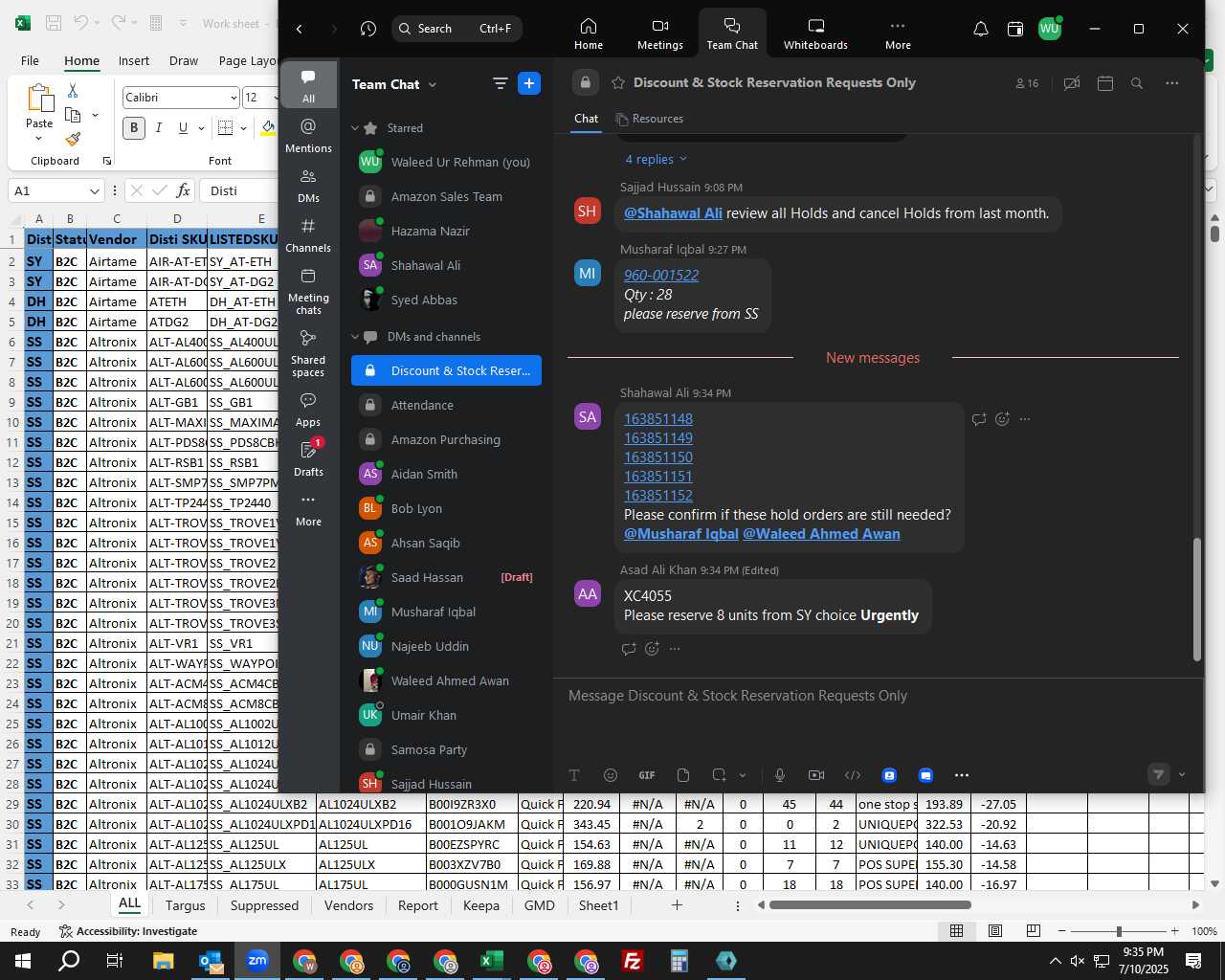Collapse DMs and channels section

355,337
